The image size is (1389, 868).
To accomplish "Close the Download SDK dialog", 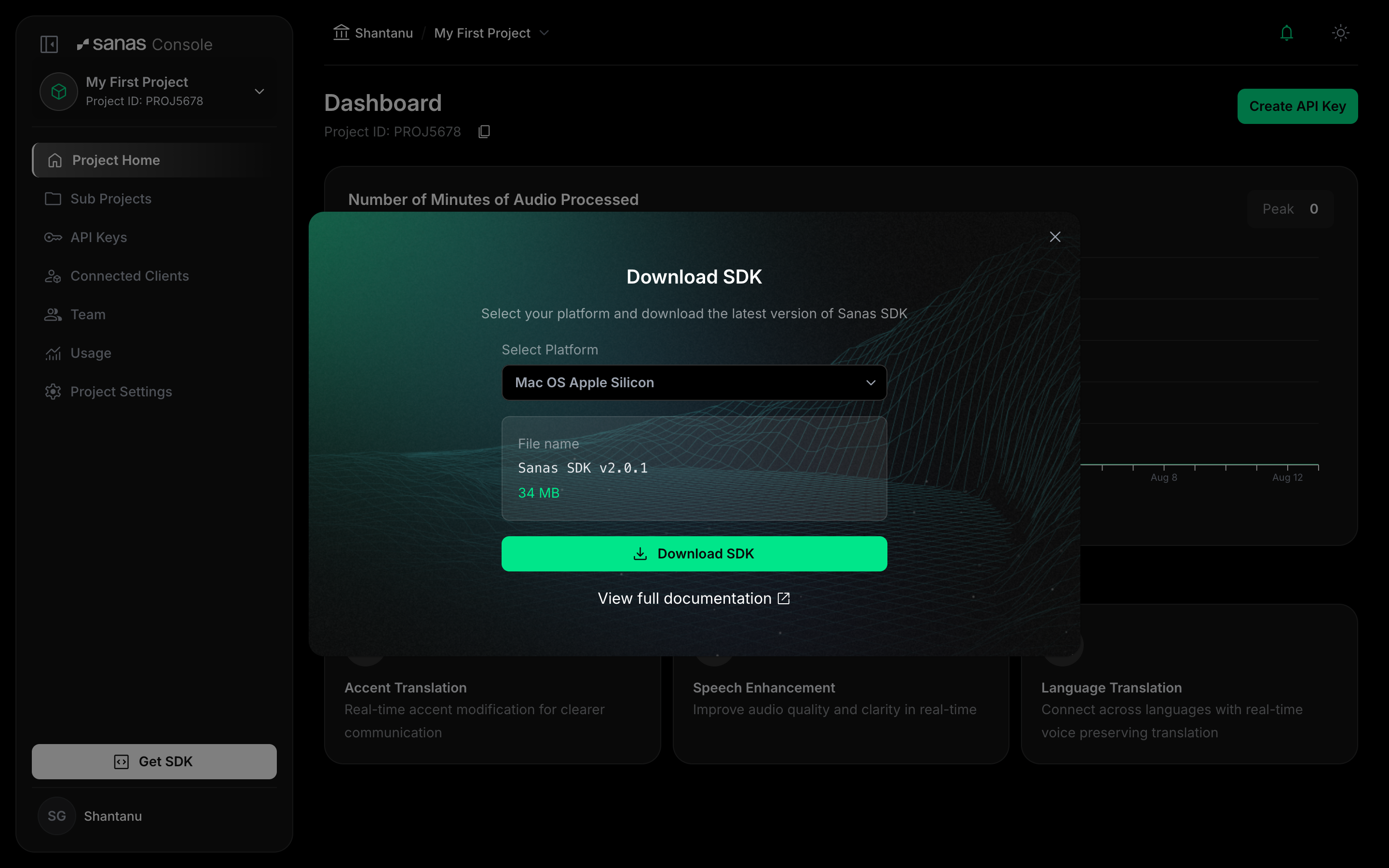I will click(x=1055, y=236).
